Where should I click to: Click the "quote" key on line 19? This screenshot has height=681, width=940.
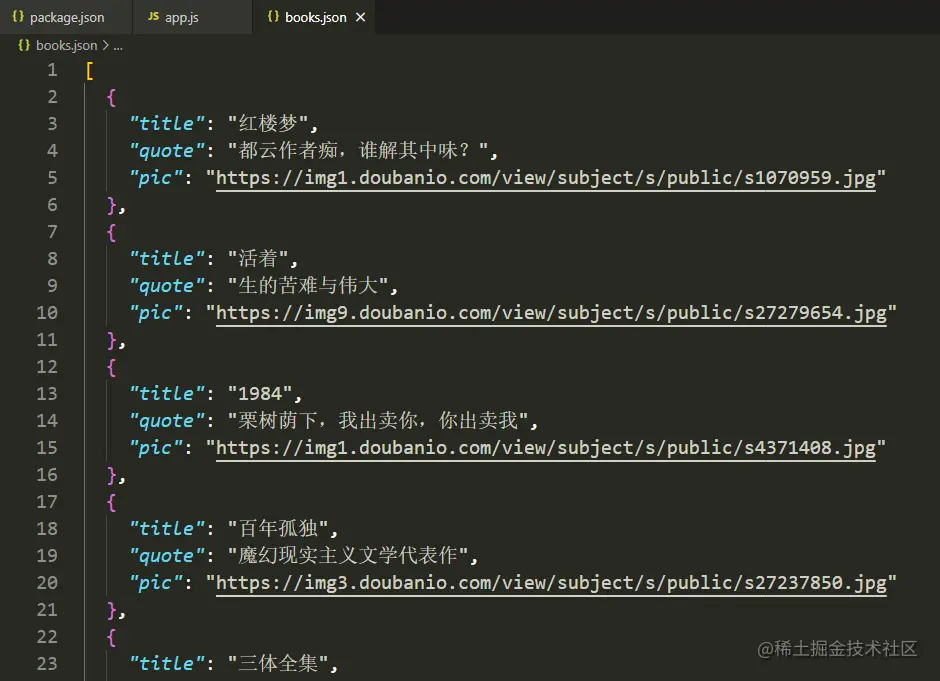click(x=167, y=556)
